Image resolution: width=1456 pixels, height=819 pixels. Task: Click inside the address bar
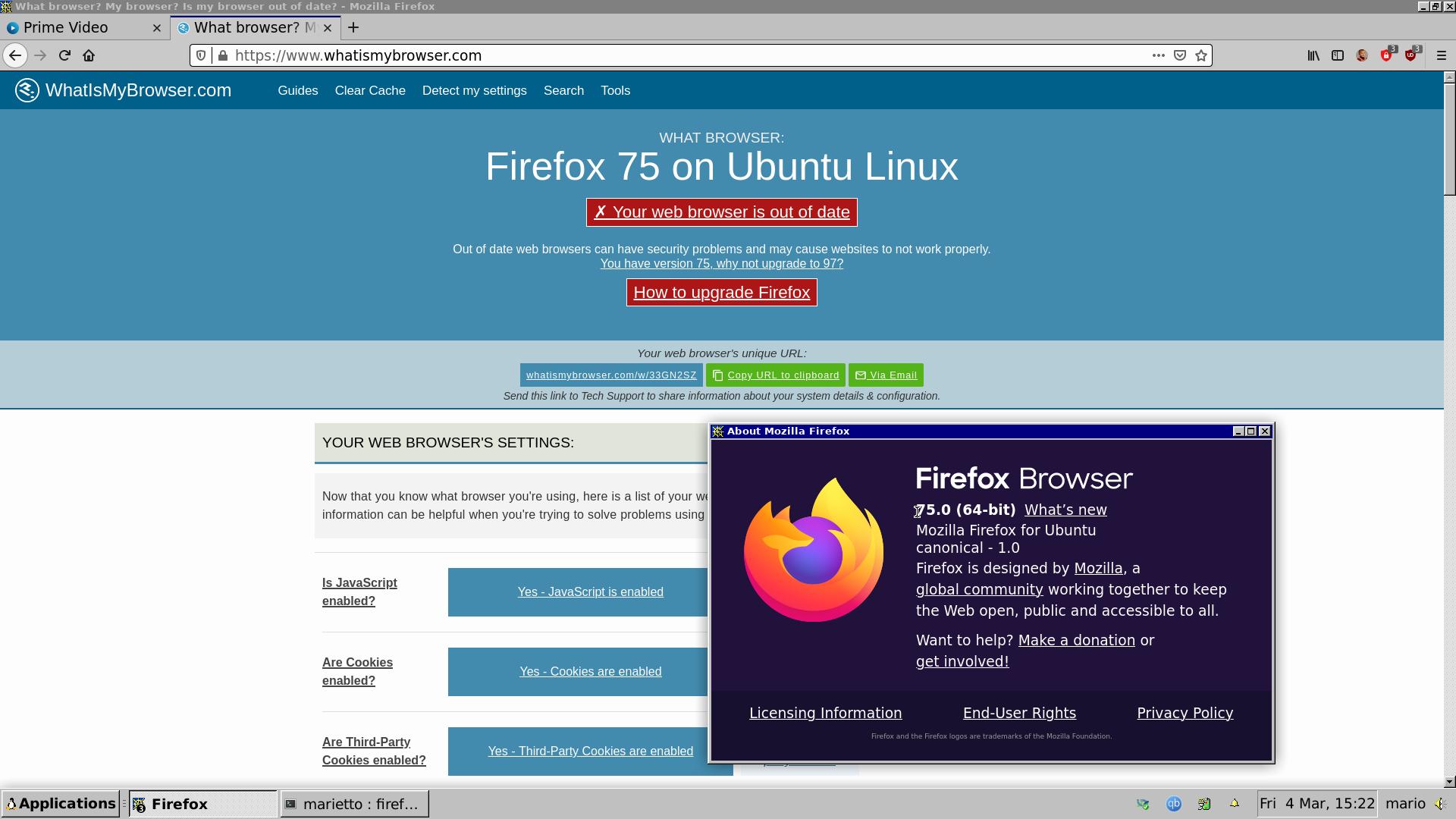(x=531, y=55)
